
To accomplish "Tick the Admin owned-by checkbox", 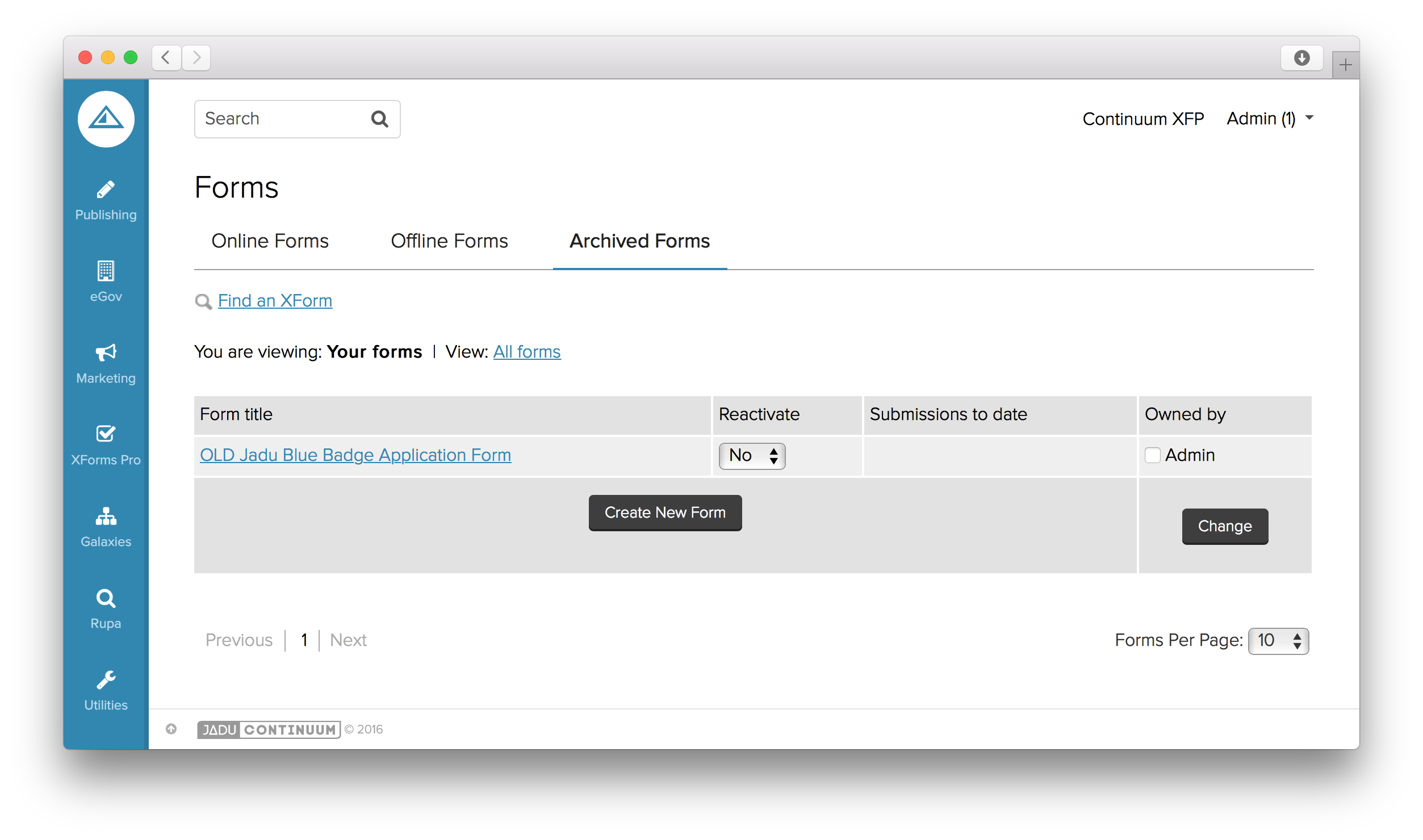I will click(1152, 455).
